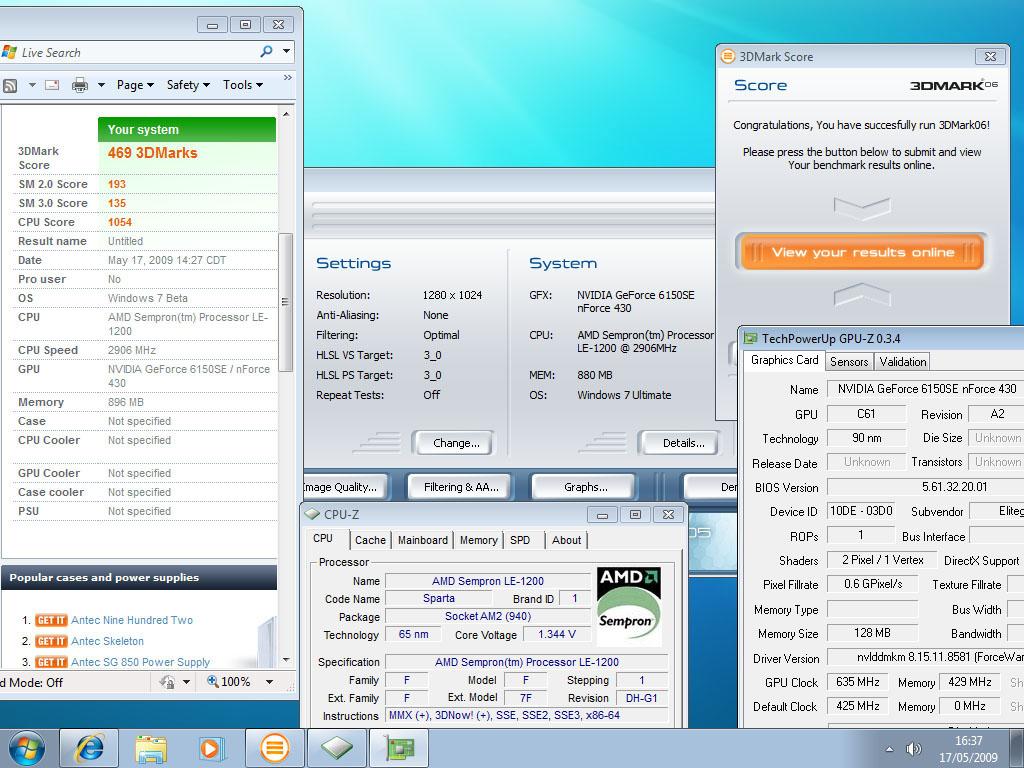The width and height of the screenshot is (1024, 768).
Task: Switch to the CPU tab in CPU-Z
Action: (323, 539)
